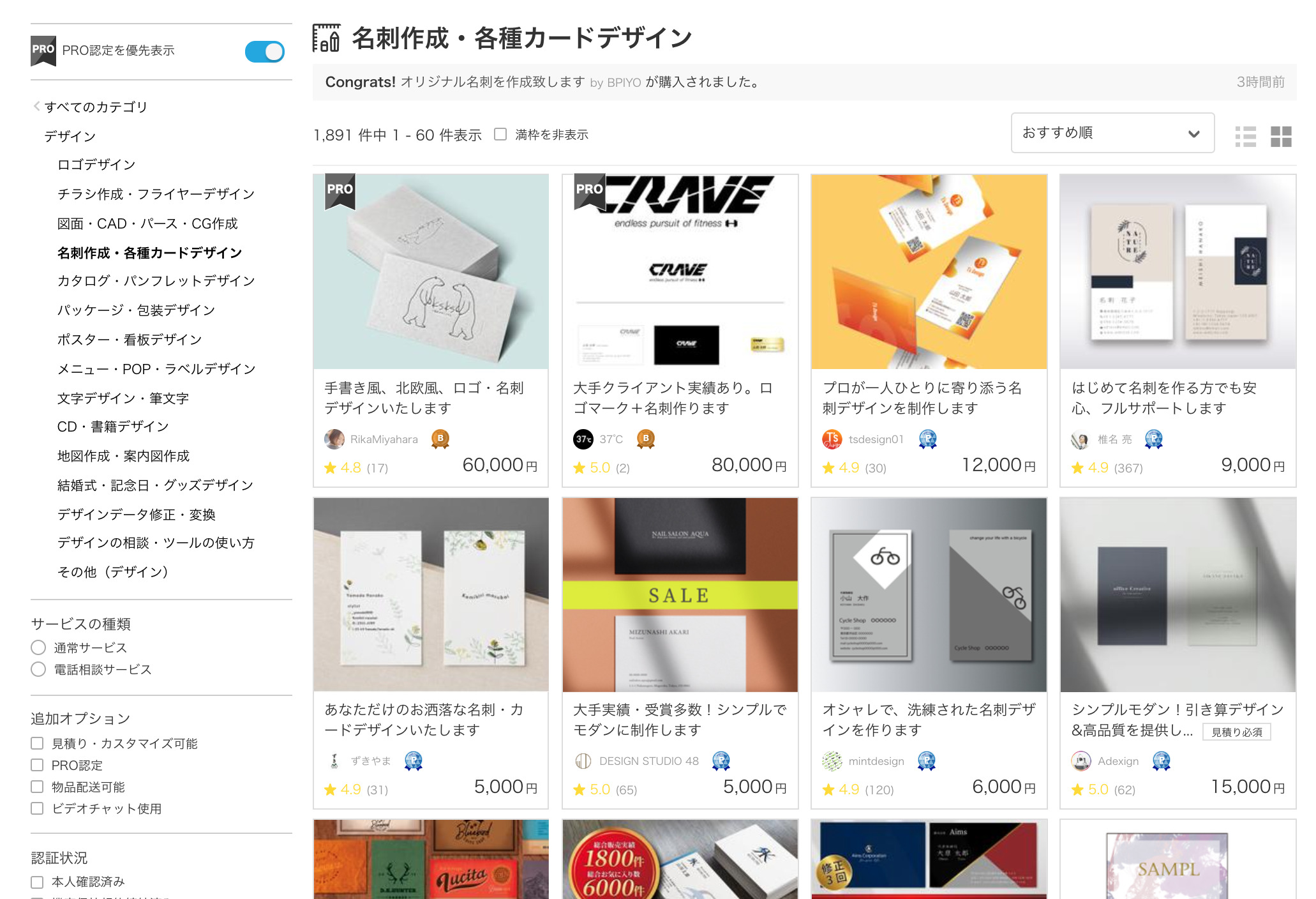Disable the PRO認定を優先表示 toggle
Viewport: 1316px width, 899px height.
[x=265, y=51]
